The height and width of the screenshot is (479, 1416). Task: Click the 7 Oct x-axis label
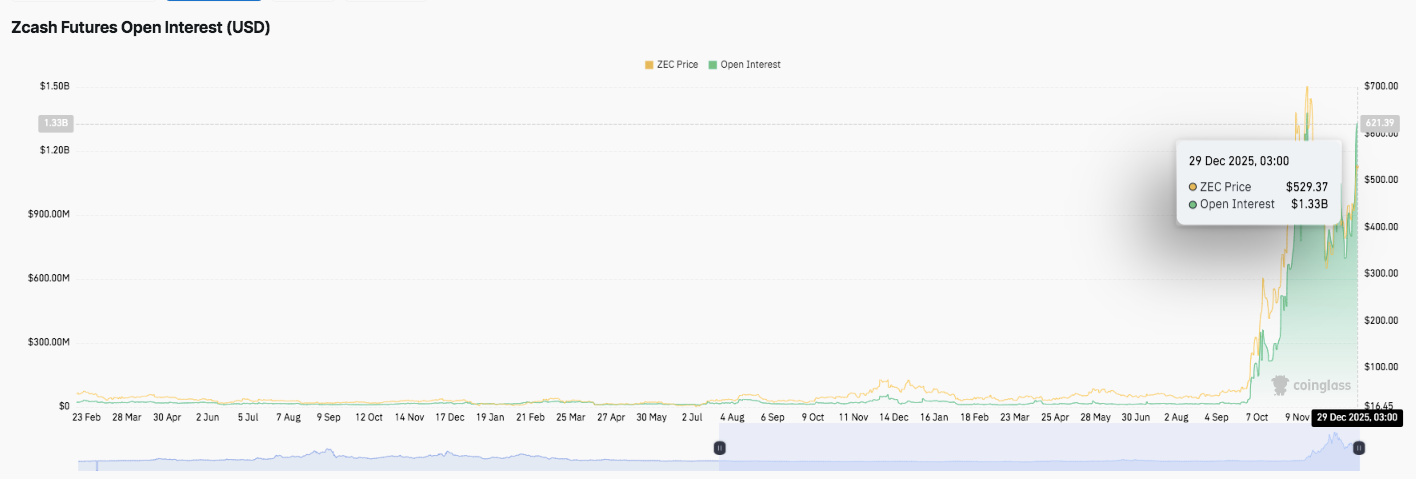pos(1255,417)
